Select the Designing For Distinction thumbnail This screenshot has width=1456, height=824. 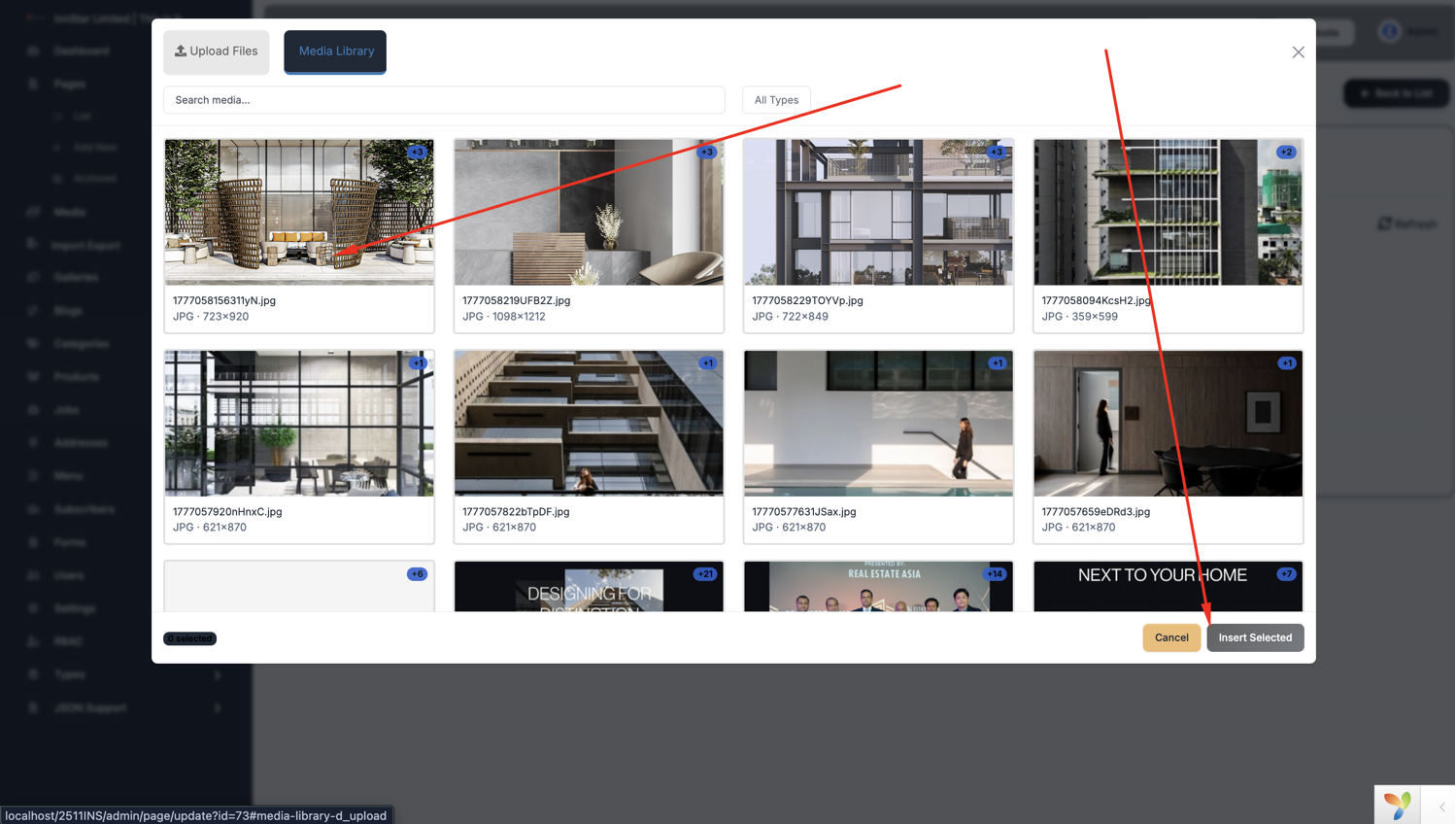coord(589,587)
